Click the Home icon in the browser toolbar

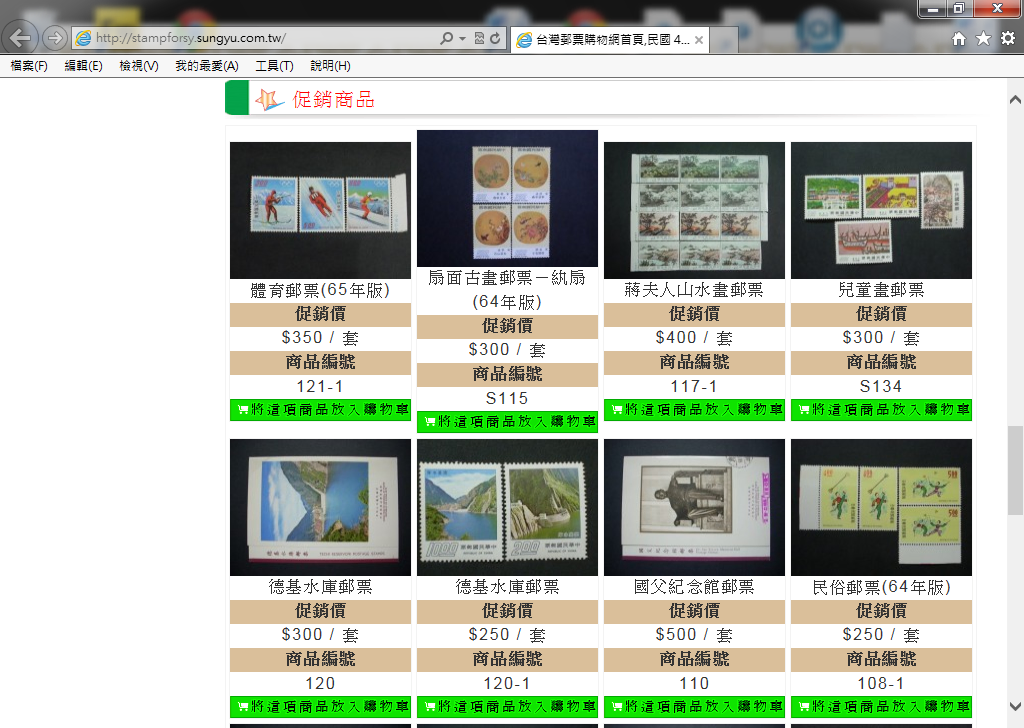click(x=958, y=38)
